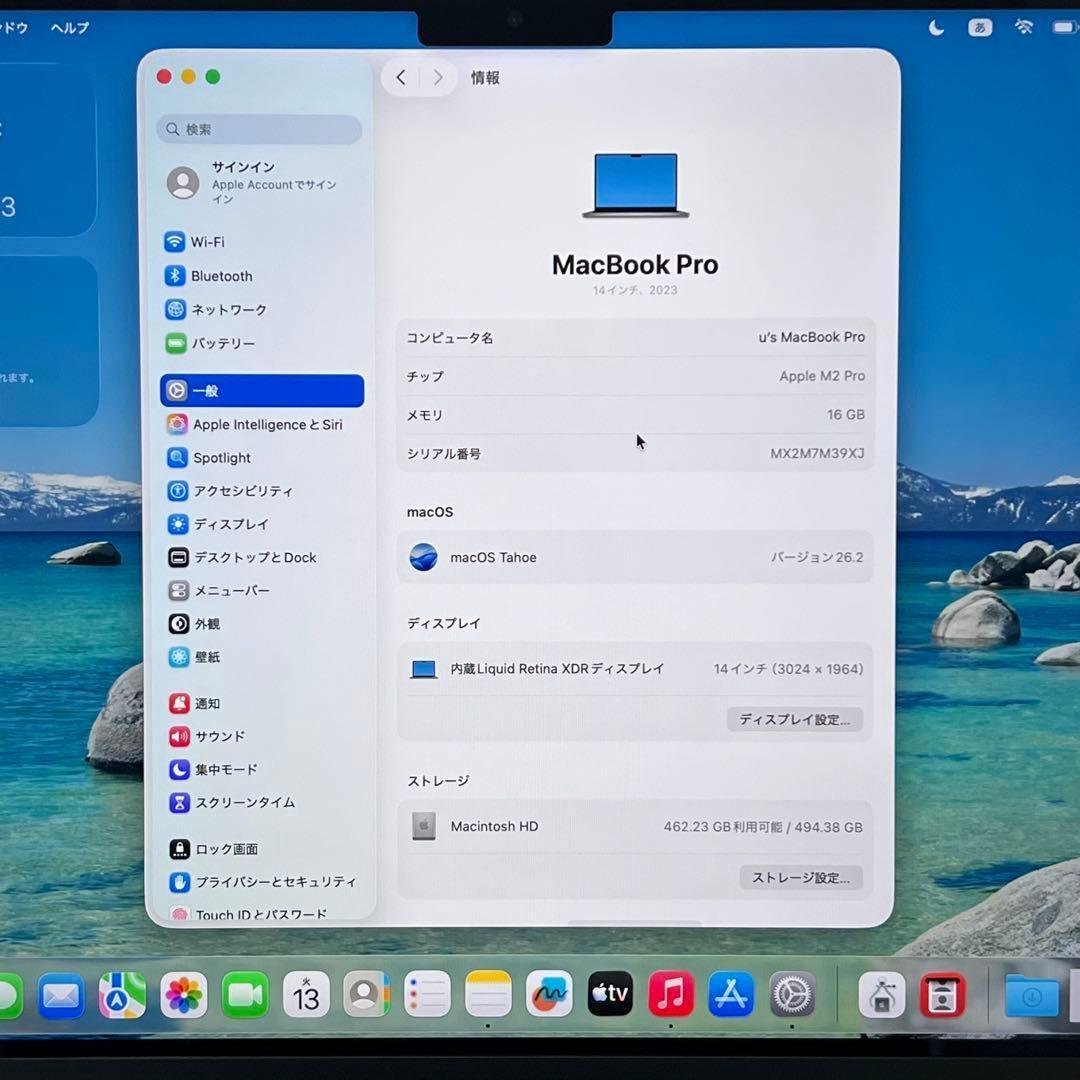Launch Apple Music from the Dock
Viewport: 1080px width, 1080px height.
(x=670, y=994)
